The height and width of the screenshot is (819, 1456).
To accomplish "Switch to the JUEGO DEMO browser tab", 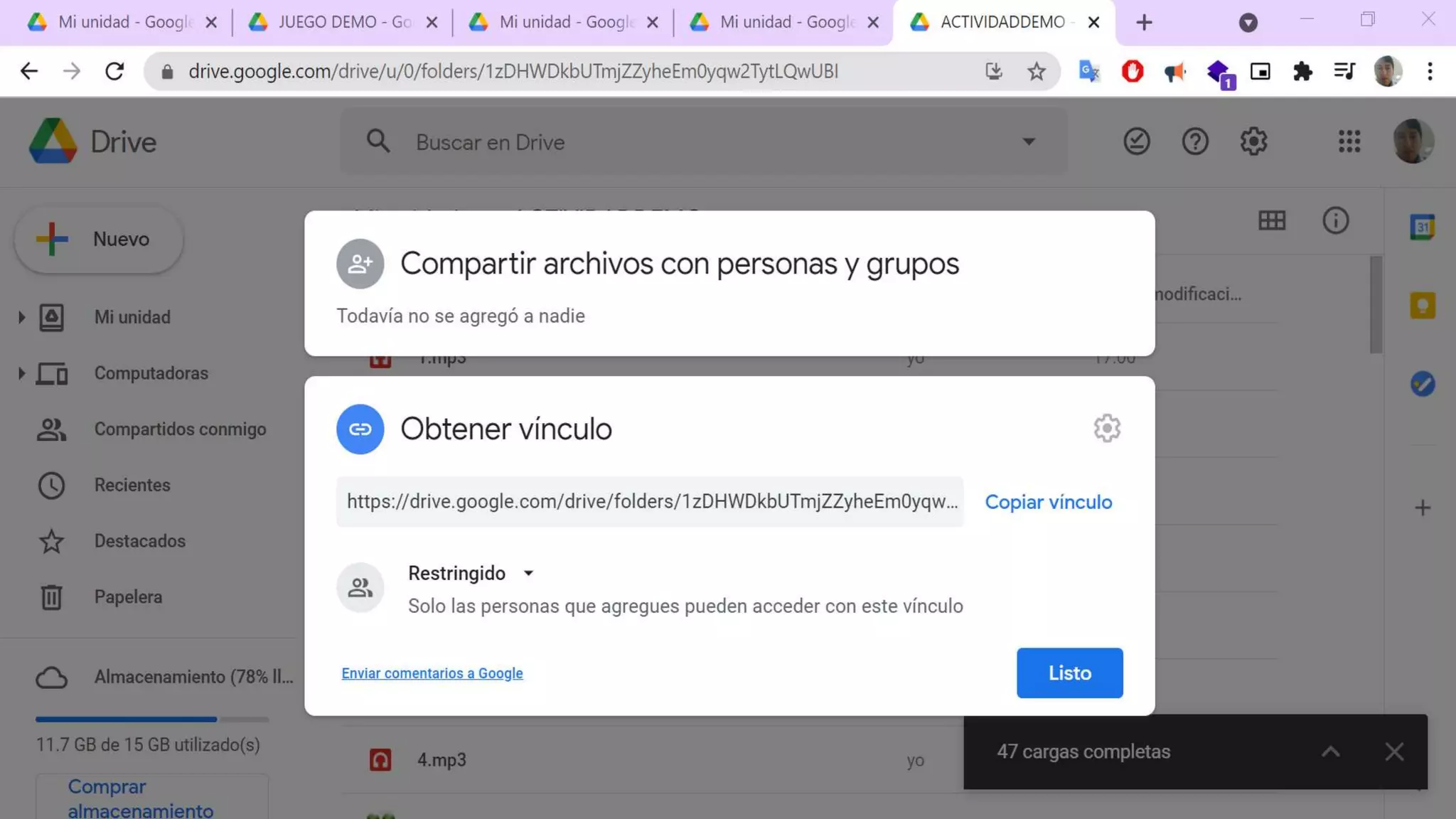I will click(x=341, y=22).
